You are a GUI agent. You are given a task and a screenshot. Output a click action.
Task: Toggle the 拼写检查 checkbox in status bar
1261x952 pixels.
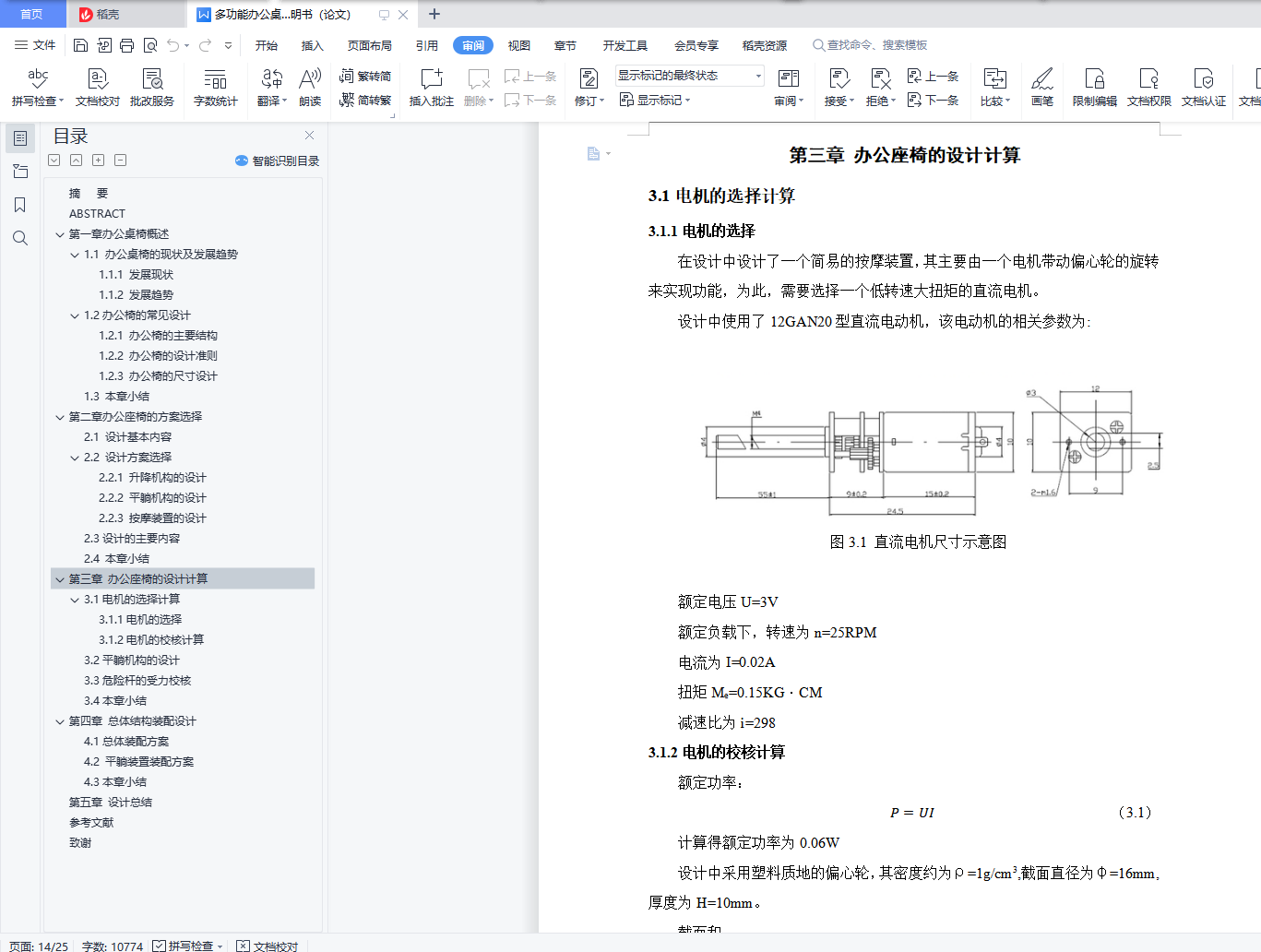click(x=160, y=946)
